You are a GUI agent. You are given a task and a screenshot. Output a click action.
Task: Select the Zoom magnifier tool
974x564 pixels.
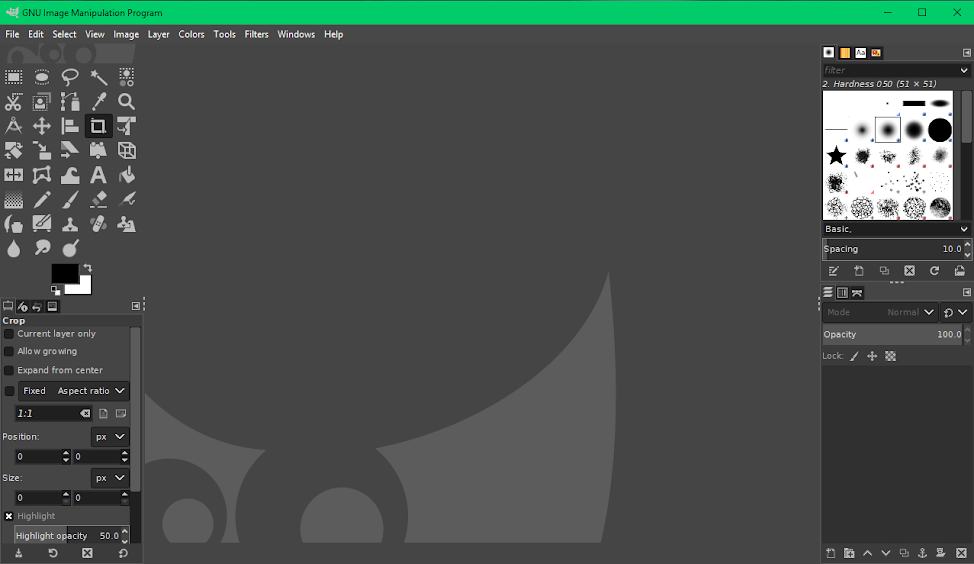127,102
